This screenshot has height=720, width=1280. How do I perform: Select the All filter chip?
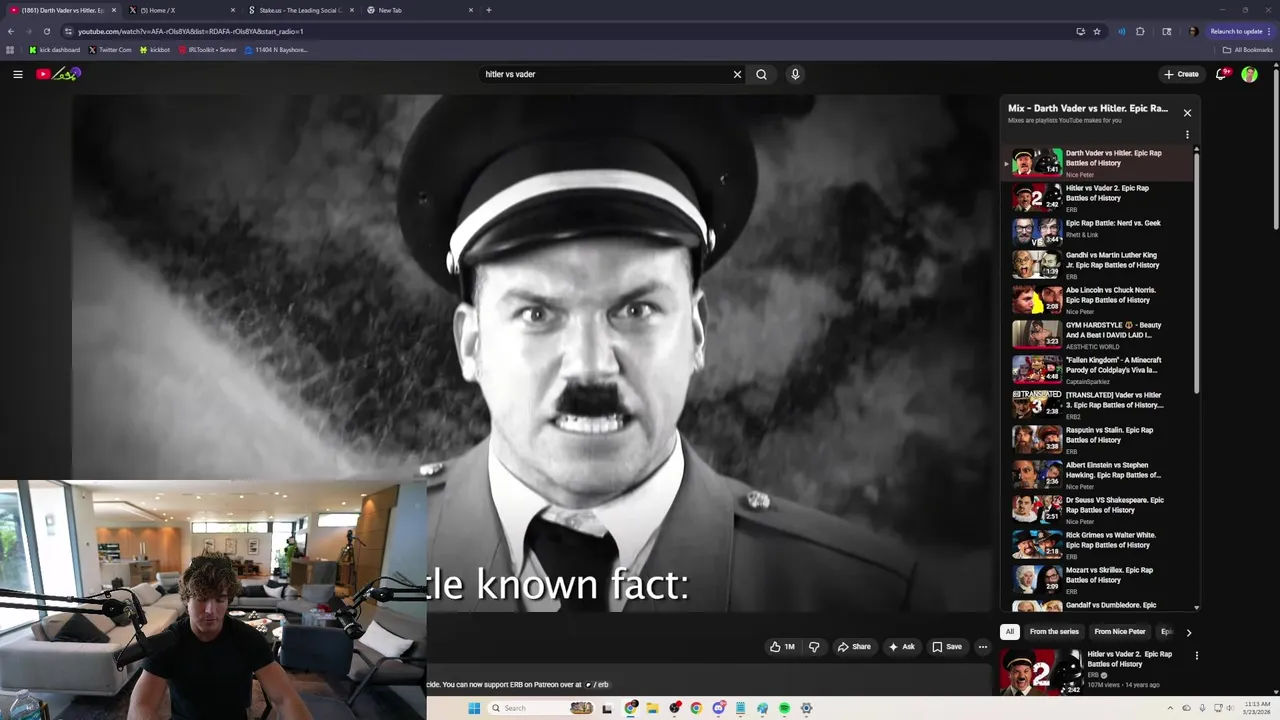pyautogui.click(x=1010, y=632)
